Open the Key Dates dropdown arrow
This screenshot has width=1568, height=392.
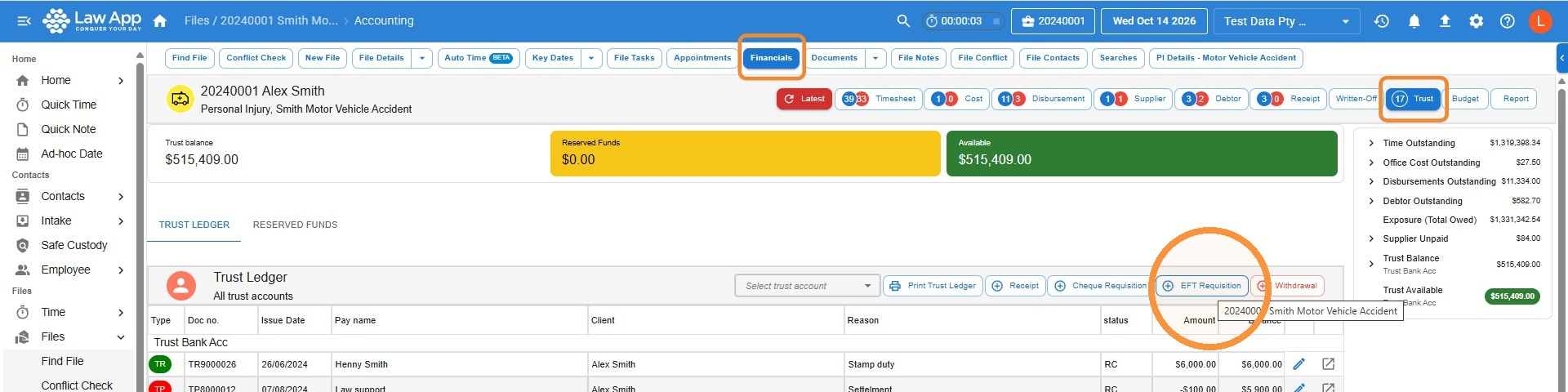(x=592, y=58)
